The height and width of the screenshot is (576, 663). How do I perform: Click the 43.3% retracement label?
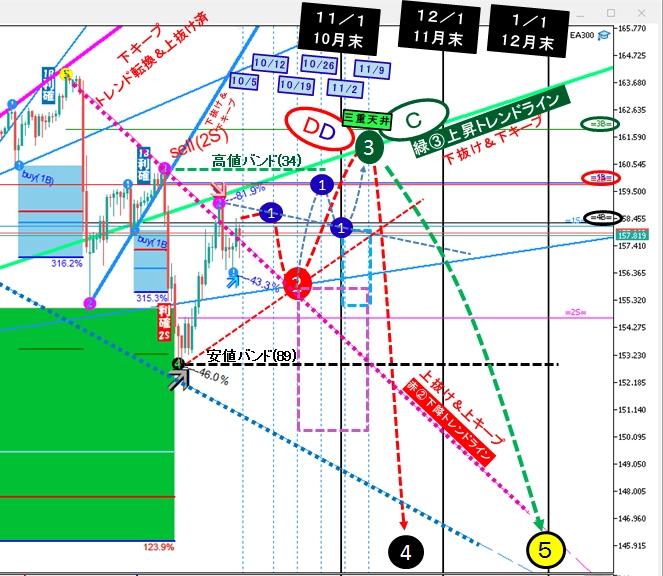coord(265,283)
